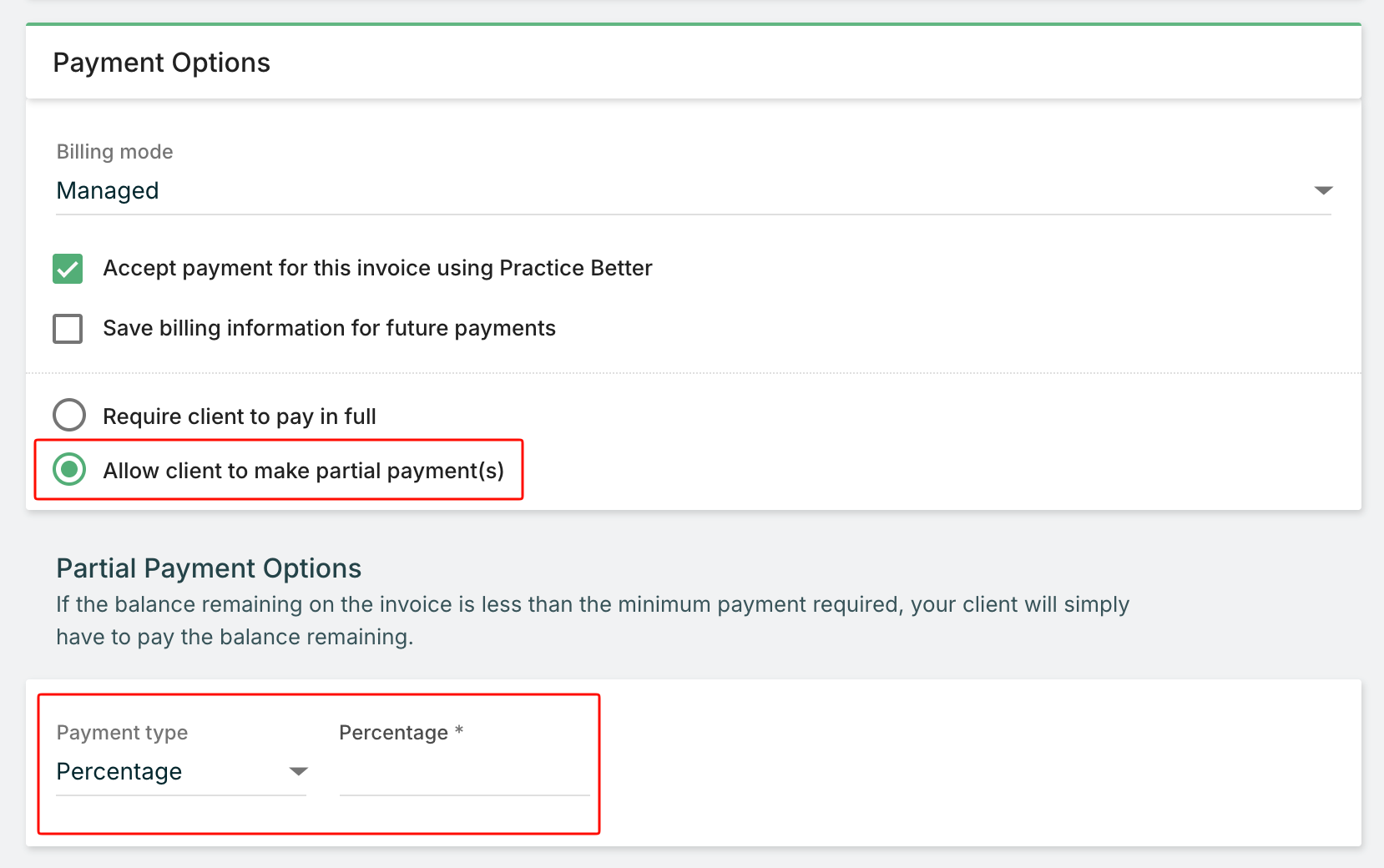This screenshot has height=868, width=1384.
Task: Select Require client to pay in full radio
Action: (69, 415)
